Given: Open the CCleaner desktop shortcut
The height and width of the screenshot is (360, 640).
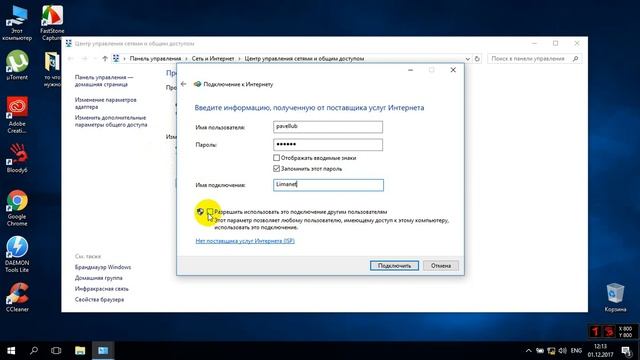Looking at the screenshot, I should coord(17,297).
